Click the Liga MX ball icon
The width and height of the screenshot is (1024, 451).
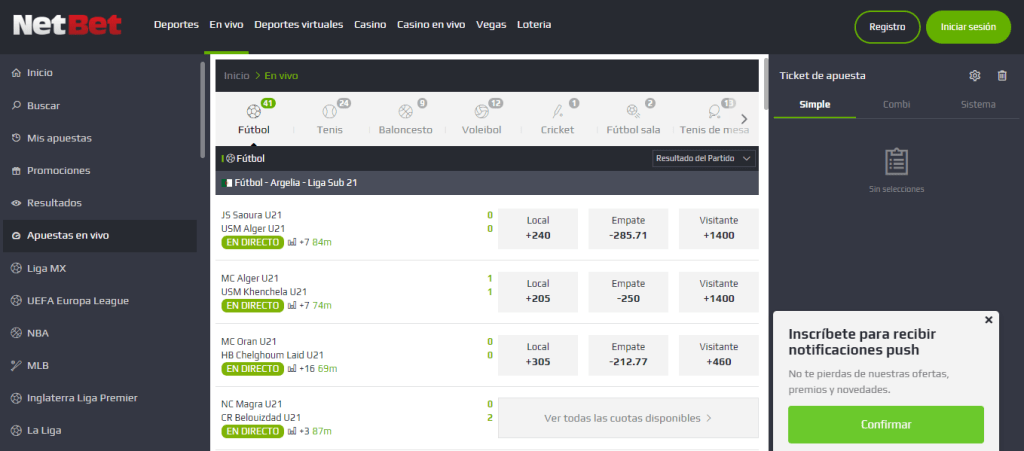pyautogui.click(x=16, y=268)
